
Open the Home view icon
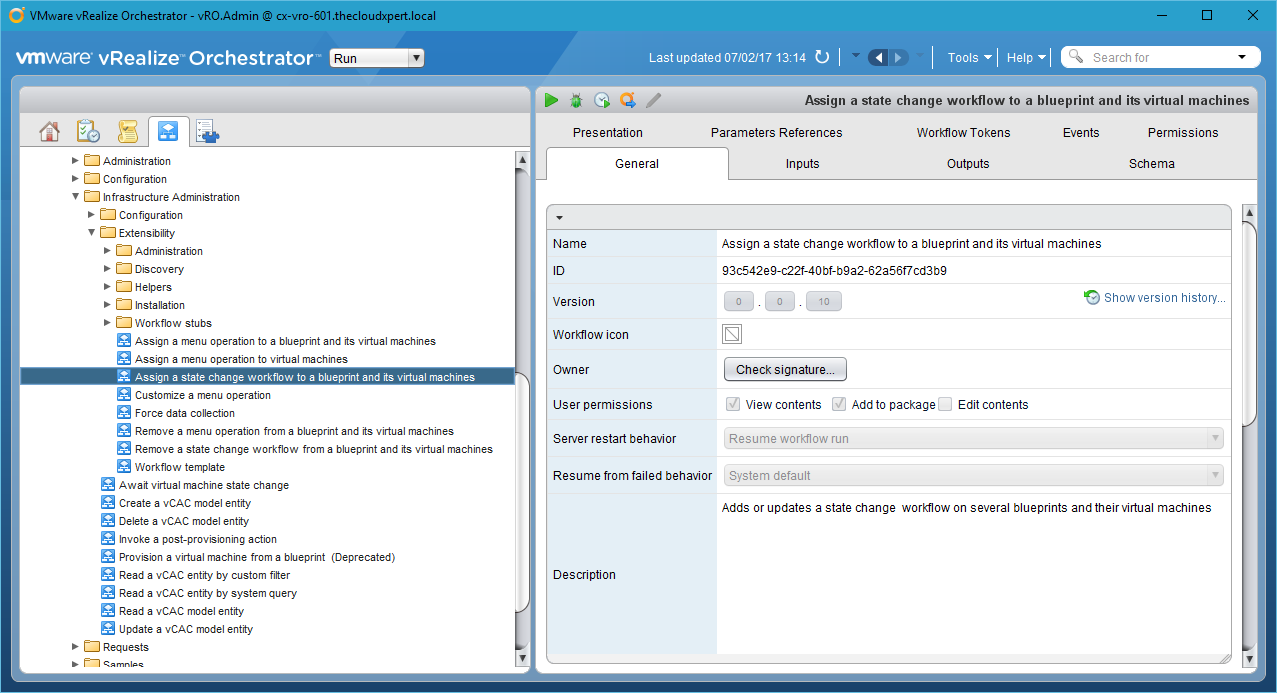click(x=49, y=131)
